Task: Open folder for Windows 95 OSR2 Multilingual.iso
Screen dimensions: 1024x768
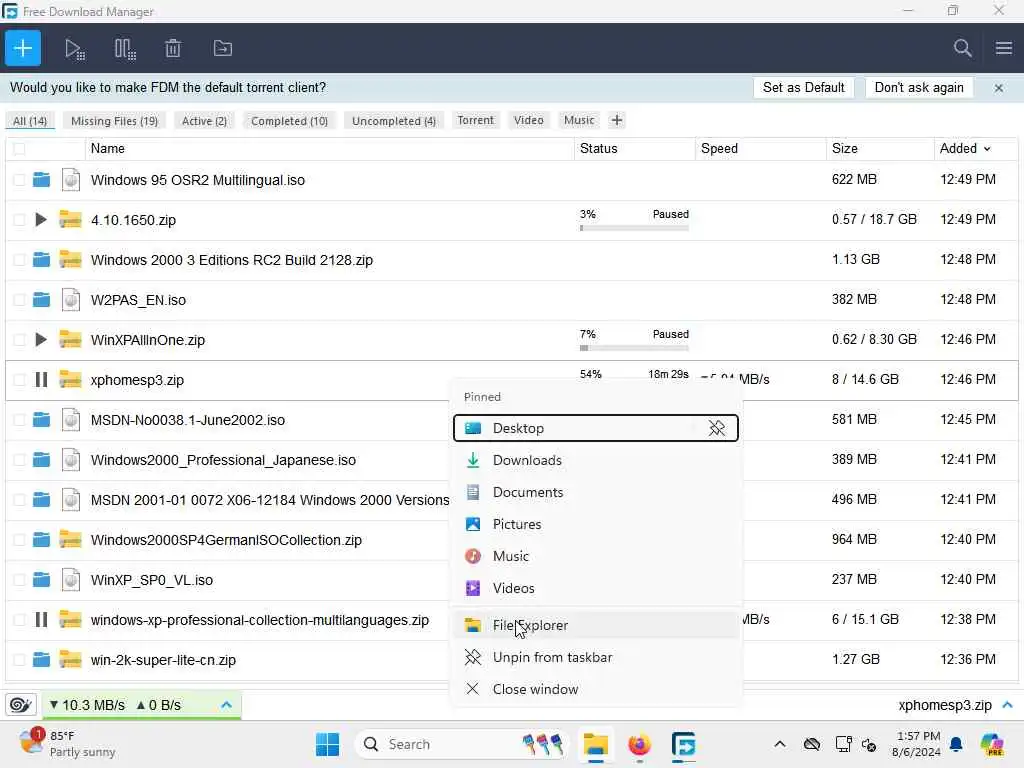Action: [x=41, y=180]
